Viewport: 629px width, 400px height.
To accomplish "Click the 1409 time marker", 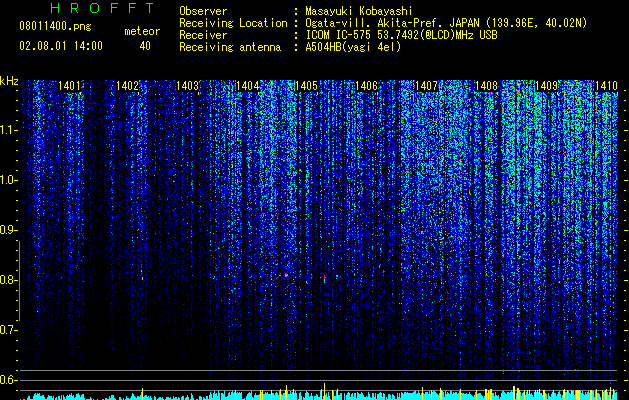I will pos(546,86).
